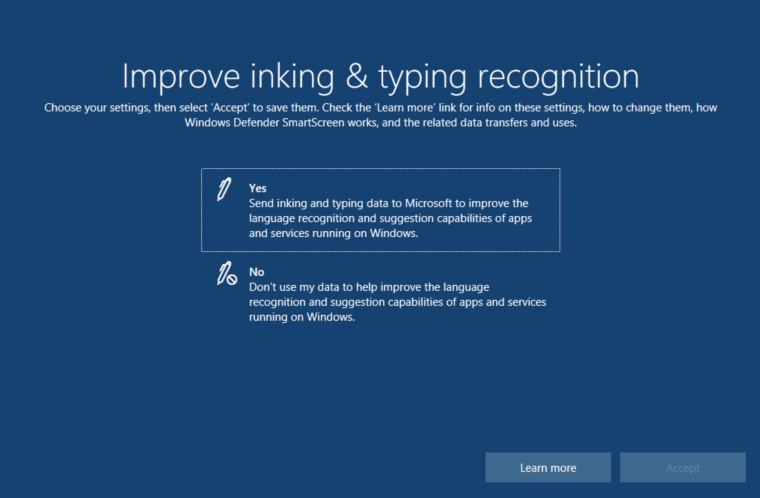Choose No, don't use my data
The height and width of the screenshot is (498, 760).
point(380,294)
